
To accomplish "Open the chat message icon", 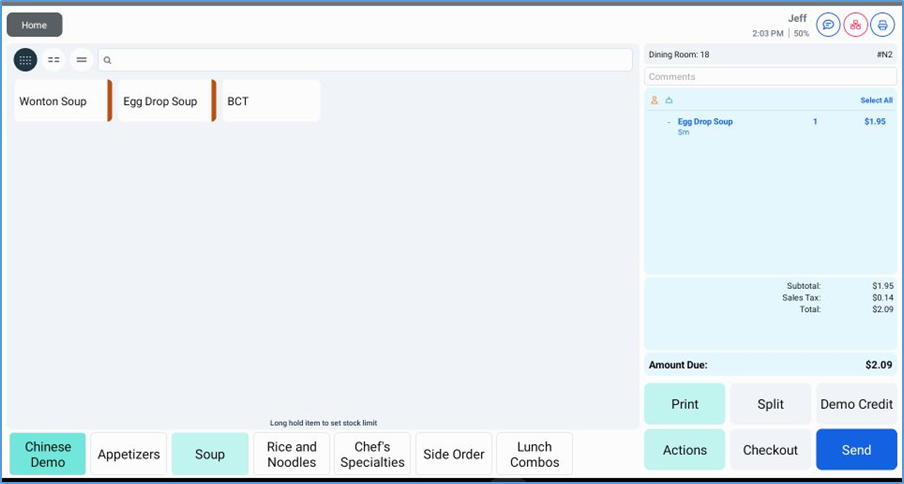I will (x=828, y=25).
